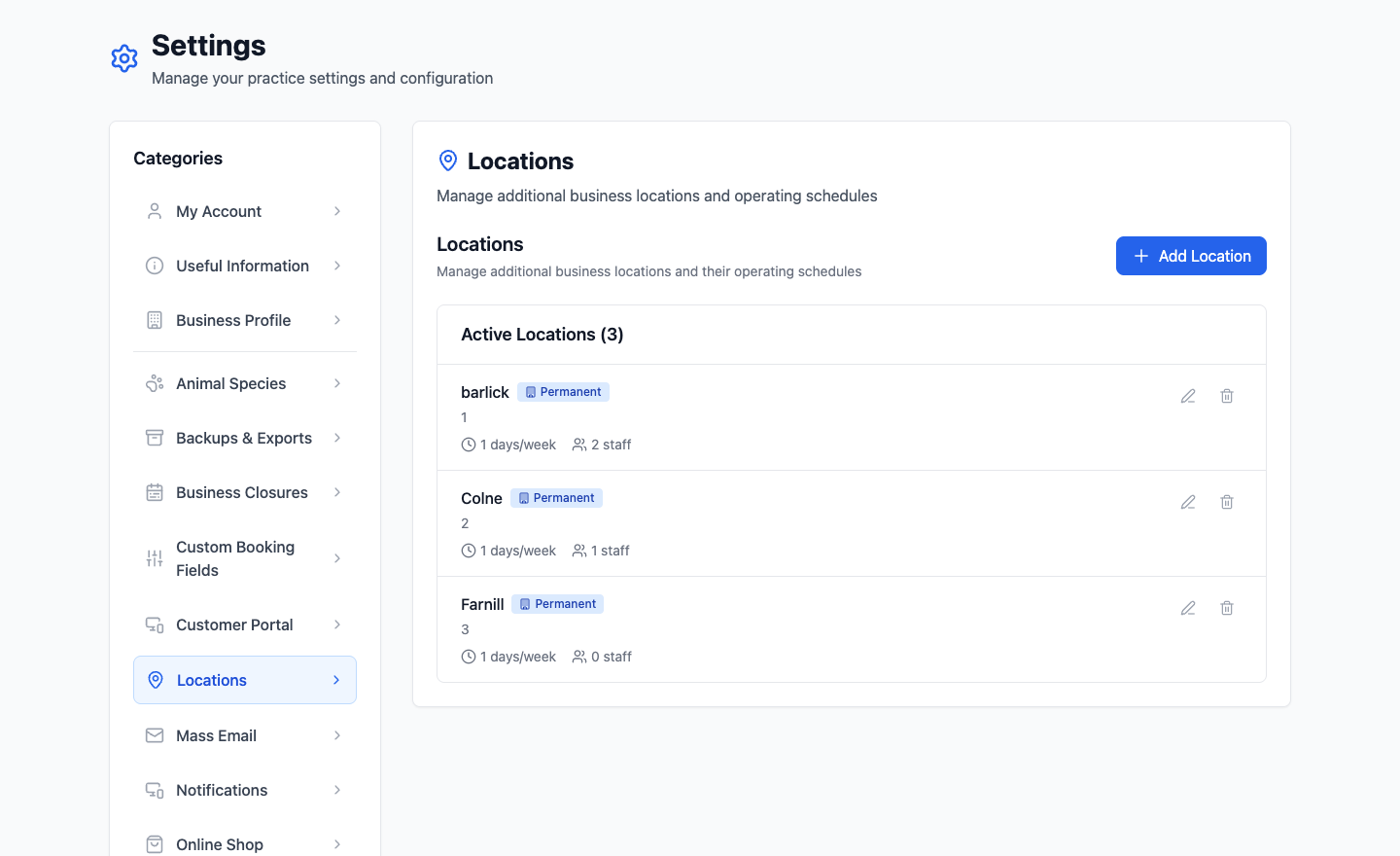Image resolution: width=1400 pixels, height=856 pixels.
Task: Open the Business Closures settings link
Action: point(245,492)
